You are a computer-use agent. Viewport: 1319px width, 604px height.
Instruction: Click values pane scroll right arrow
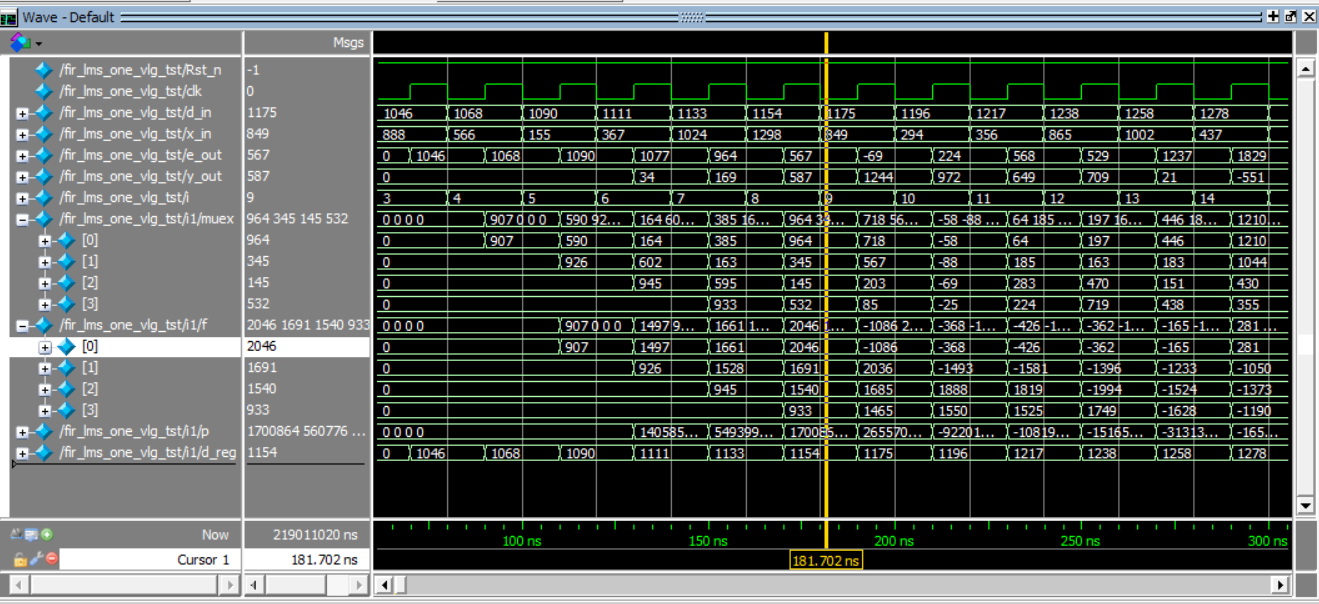[359, 584]
